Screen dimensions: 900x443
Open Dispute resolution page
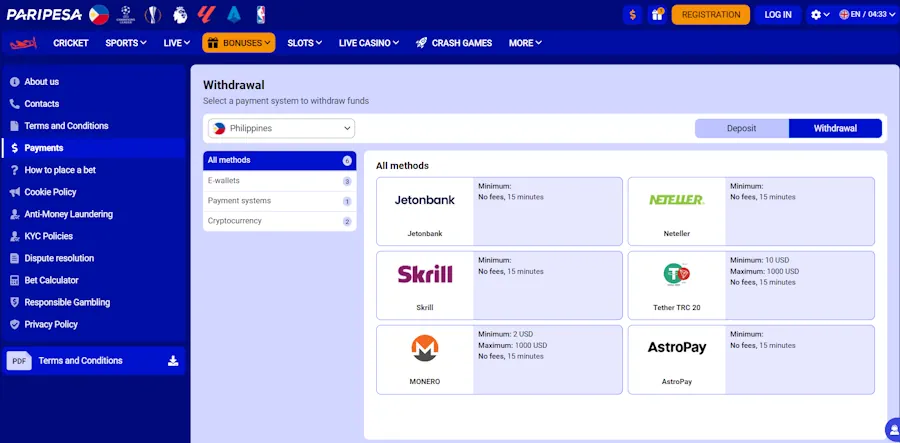(93, 258)
